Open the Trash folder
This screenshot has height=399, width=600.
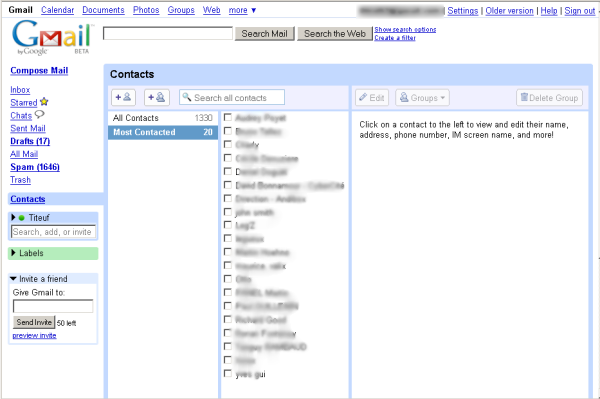tap(21, 180)
